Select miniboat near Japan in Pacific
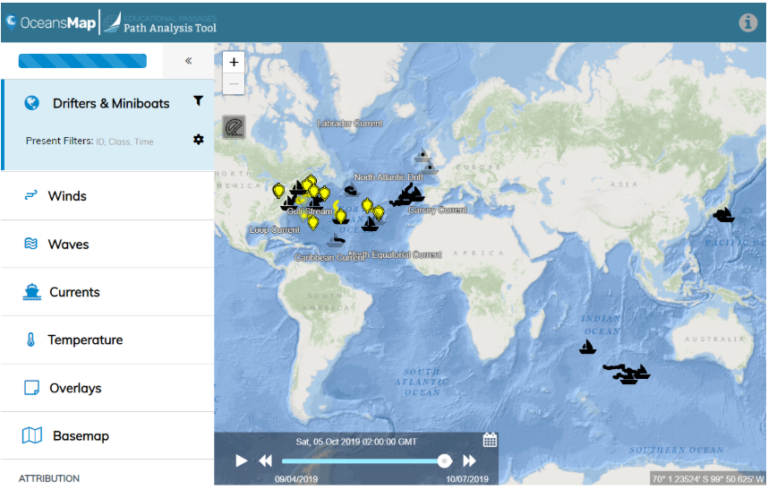This screenshot has width=768, height=490. coord(723,215)
